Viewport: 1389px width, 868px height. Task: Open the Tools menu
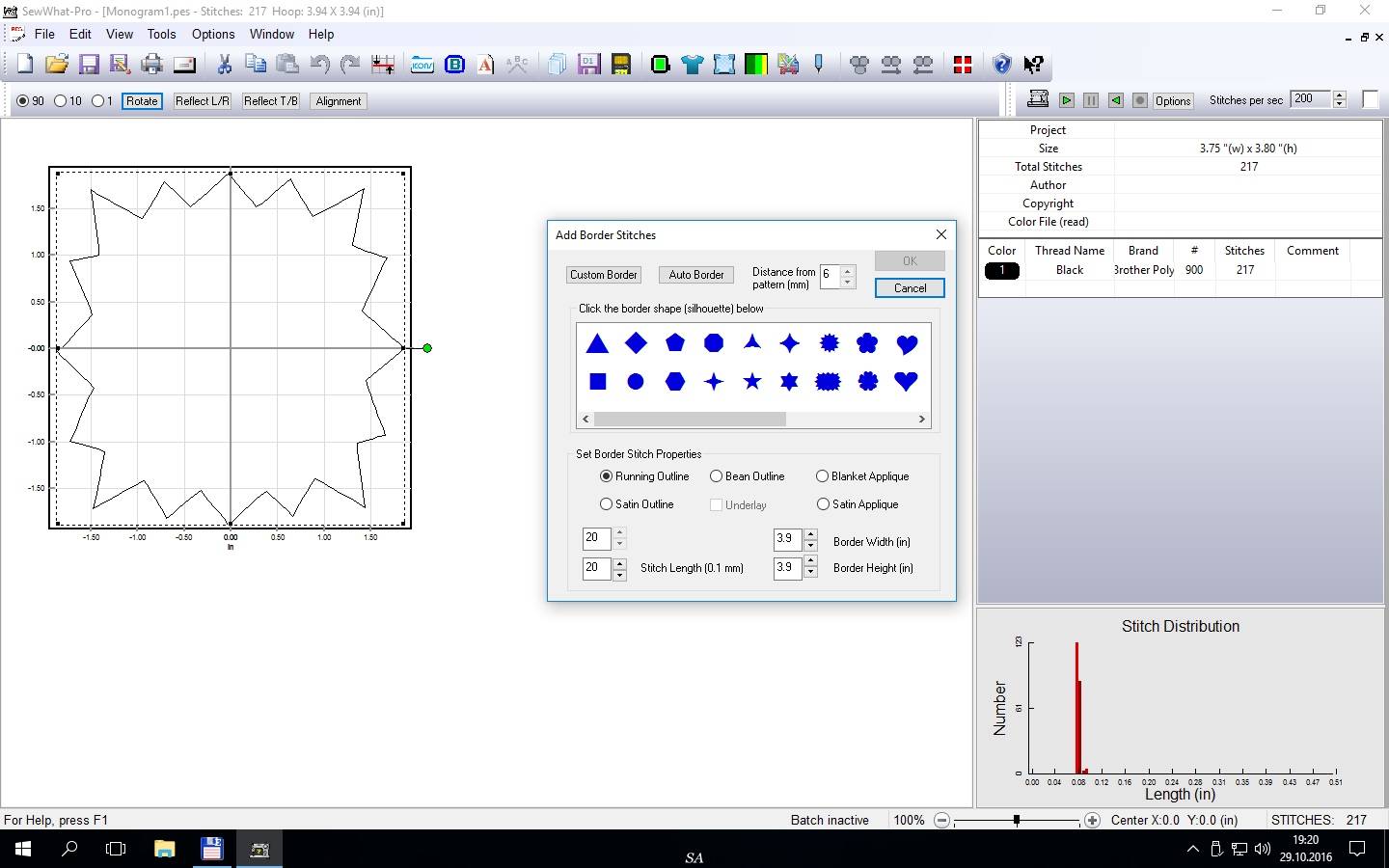(x=161, y=34)
